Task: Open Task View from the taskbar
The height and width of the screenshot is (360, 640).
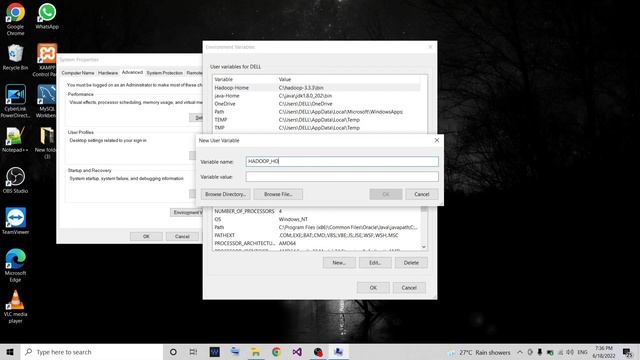Action: click(193, 352)
